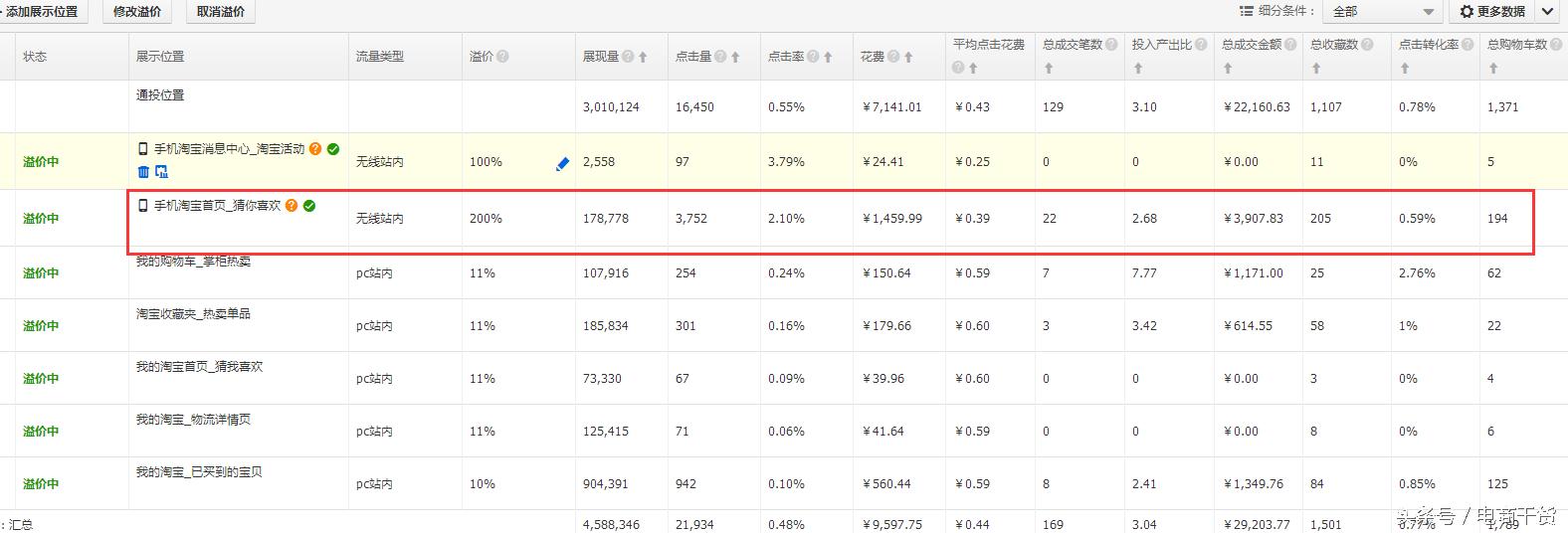Open the orange help icon after 猜你喜欢

click(292, 206)
